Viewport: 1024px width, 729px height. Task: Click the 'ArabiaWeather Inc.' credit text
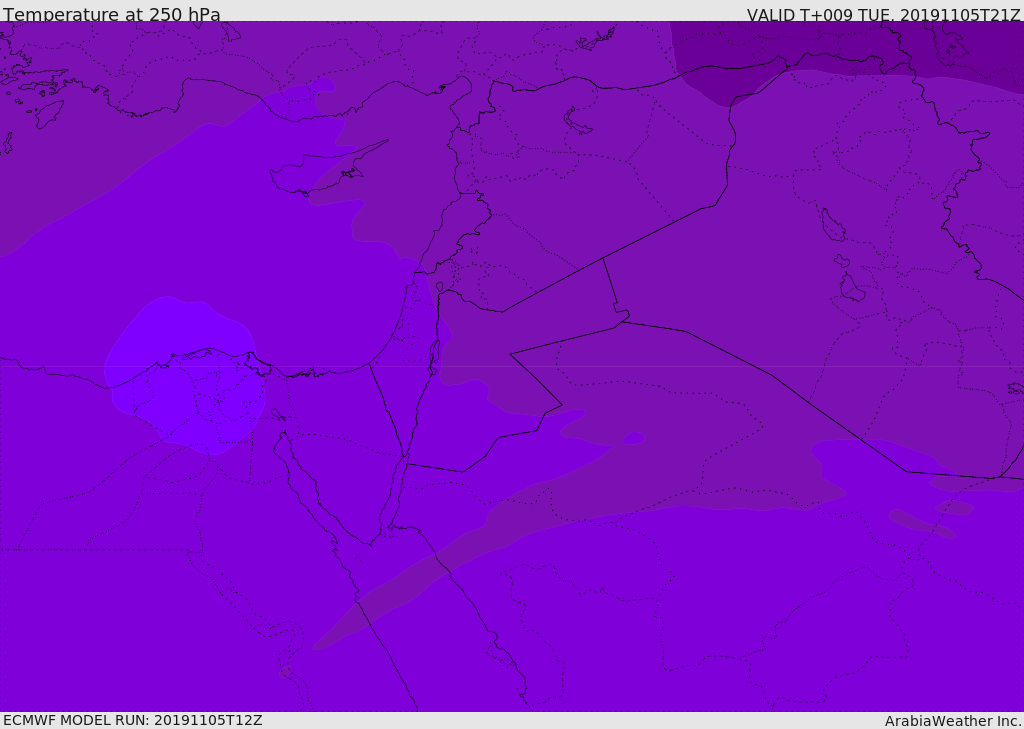tap(953, 721)
